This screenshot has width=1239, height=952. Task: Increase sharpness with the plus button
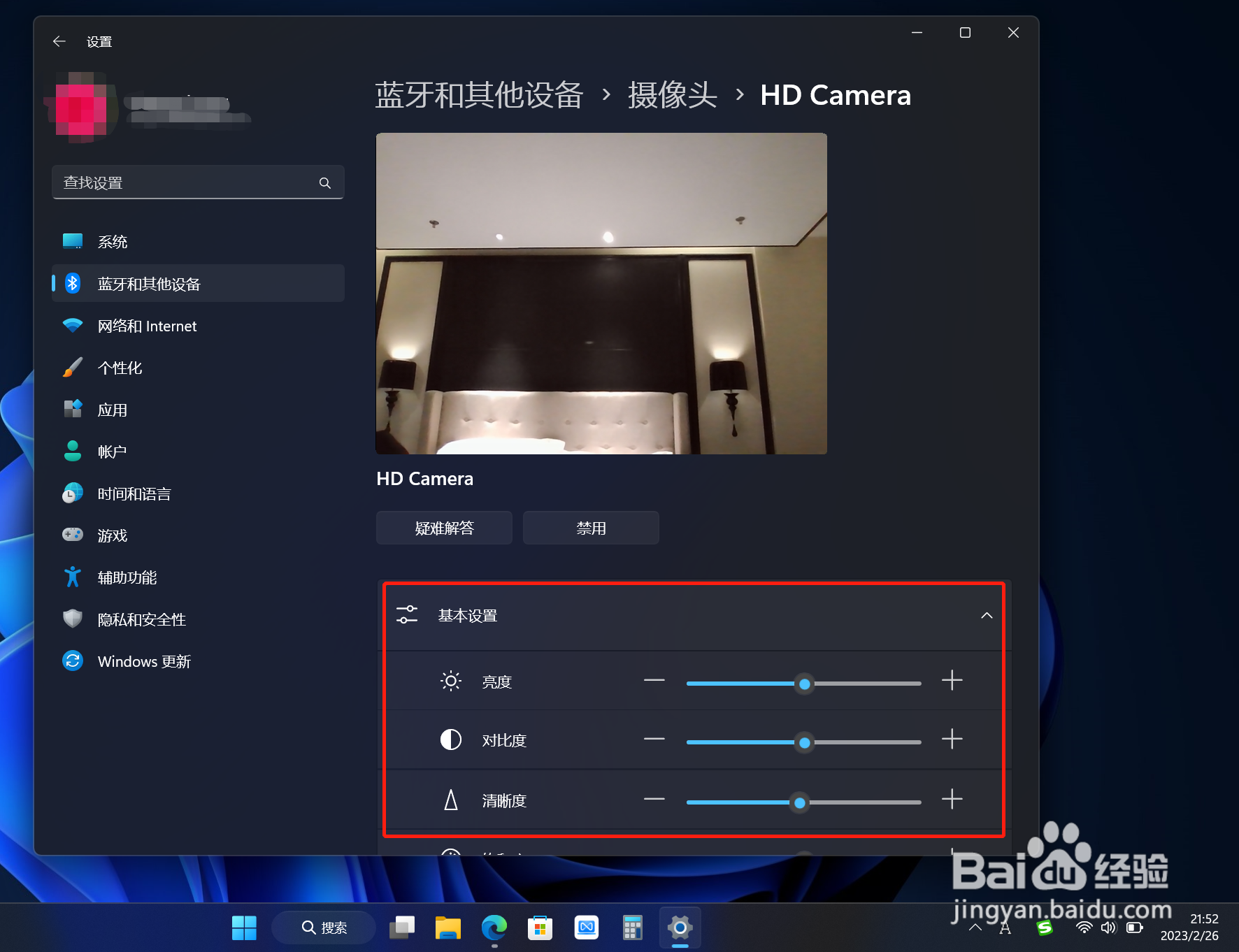pyautogui.click(x=952, y=799)
